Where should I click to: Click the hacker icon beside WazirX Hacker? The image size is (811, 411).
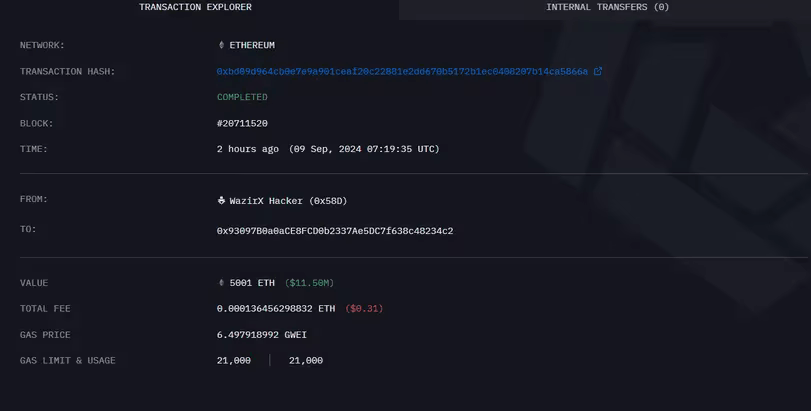pyautogui.click(x=221, y=201)
